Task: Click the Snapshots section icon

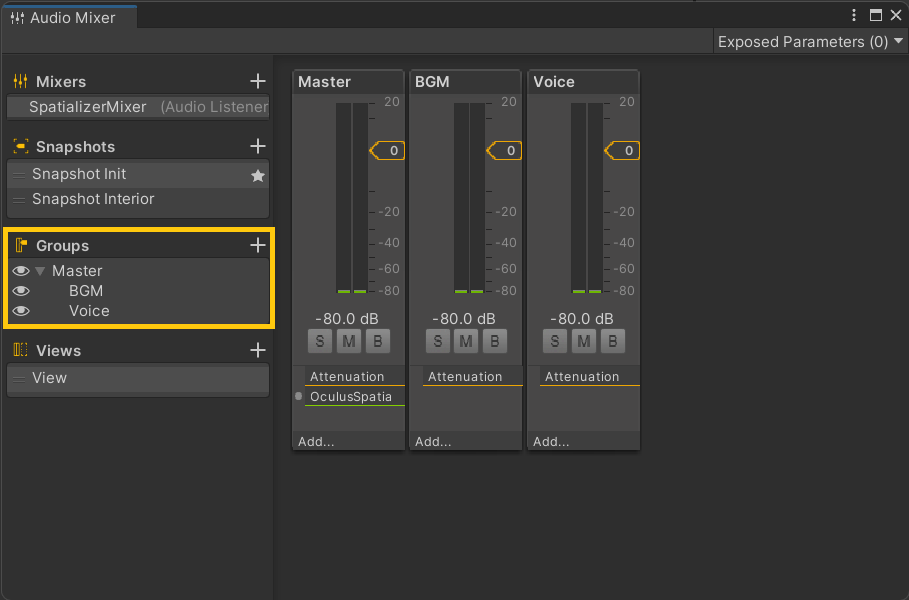Action: pyautogui.click(x=20, y=146)
